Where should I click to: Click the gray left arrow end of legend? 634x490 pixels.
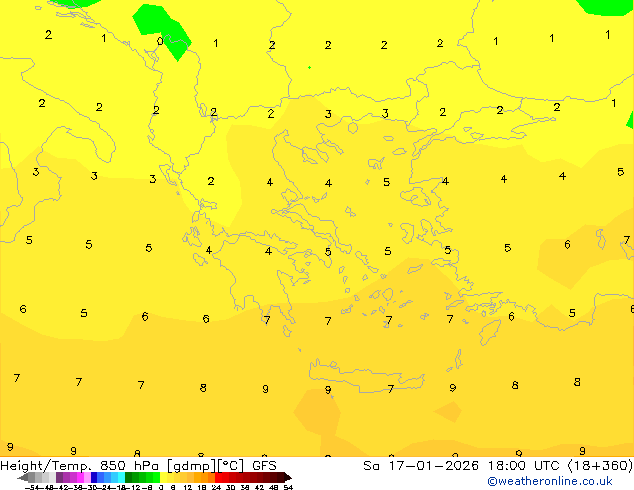pyautogui.click(x=23, y=477)
